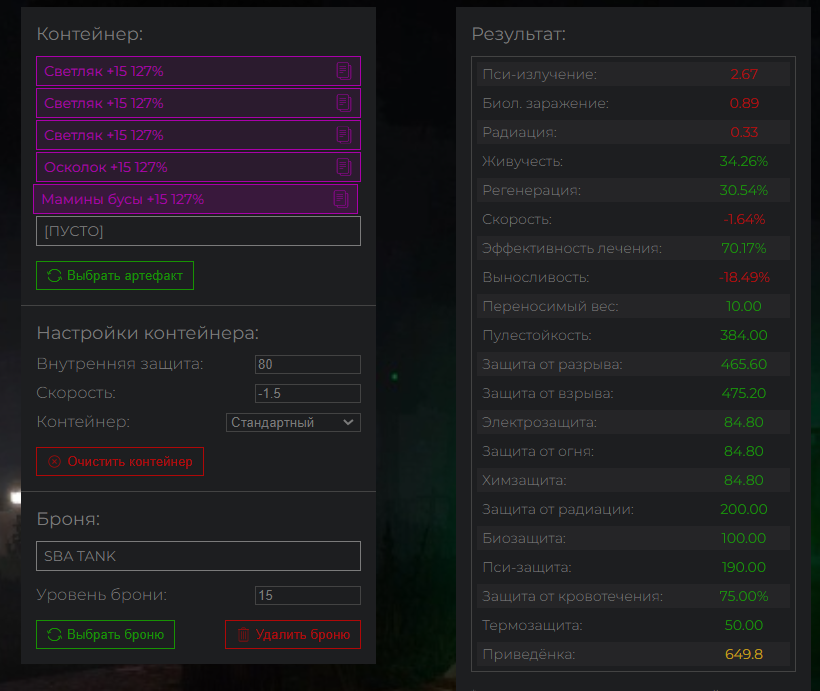This screenshot has height=691, width=820.
Task: Click the refresh icon in Выбрать артефакт
Action: point(54,276)
